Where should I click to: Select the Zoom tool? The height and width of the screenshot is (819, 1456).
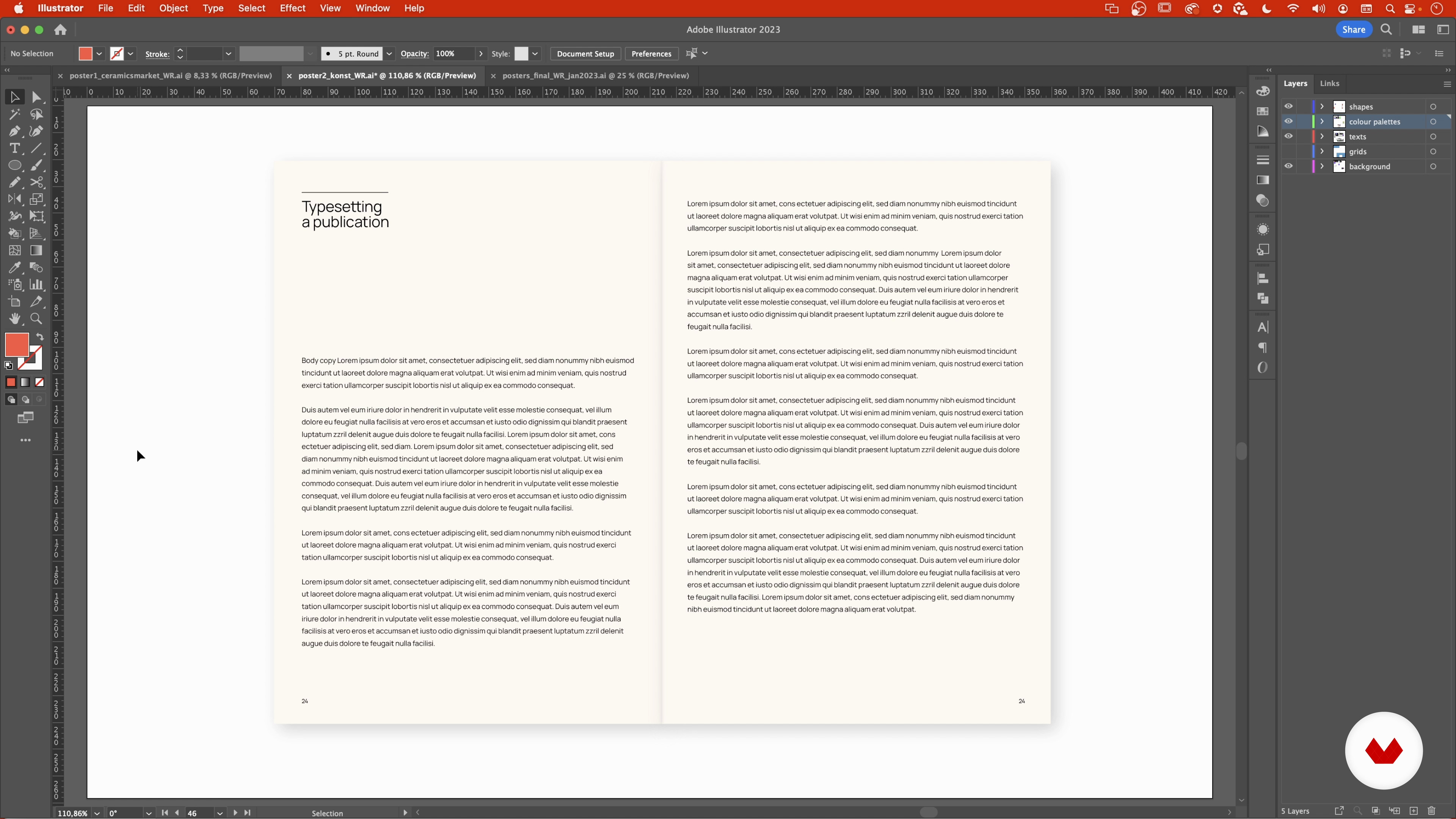(37, 319)
